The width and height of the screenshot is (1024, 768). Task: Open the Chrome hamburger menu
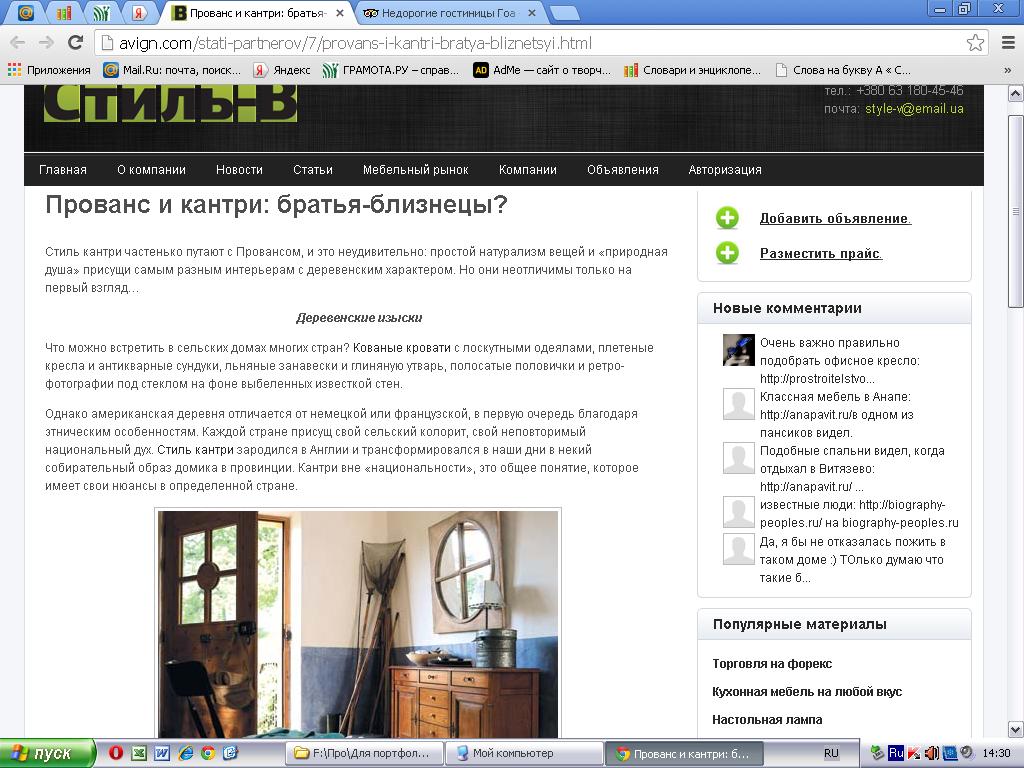1008,43
